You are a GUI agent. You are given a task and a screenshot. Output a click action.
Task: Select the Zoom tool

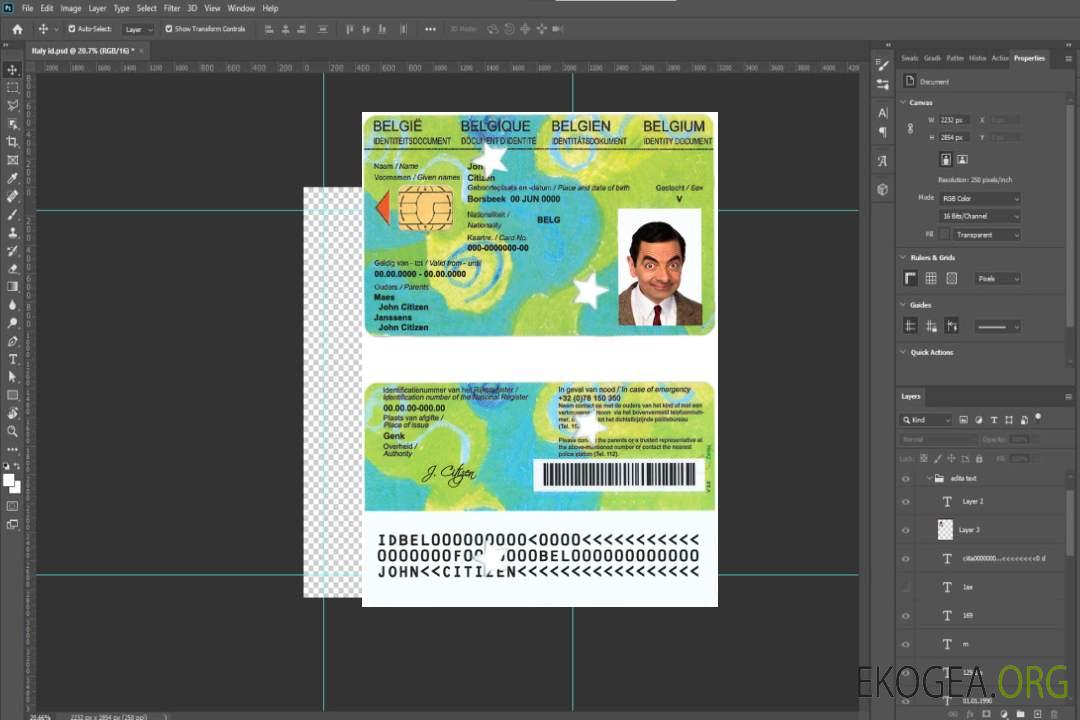pos(12,431)
